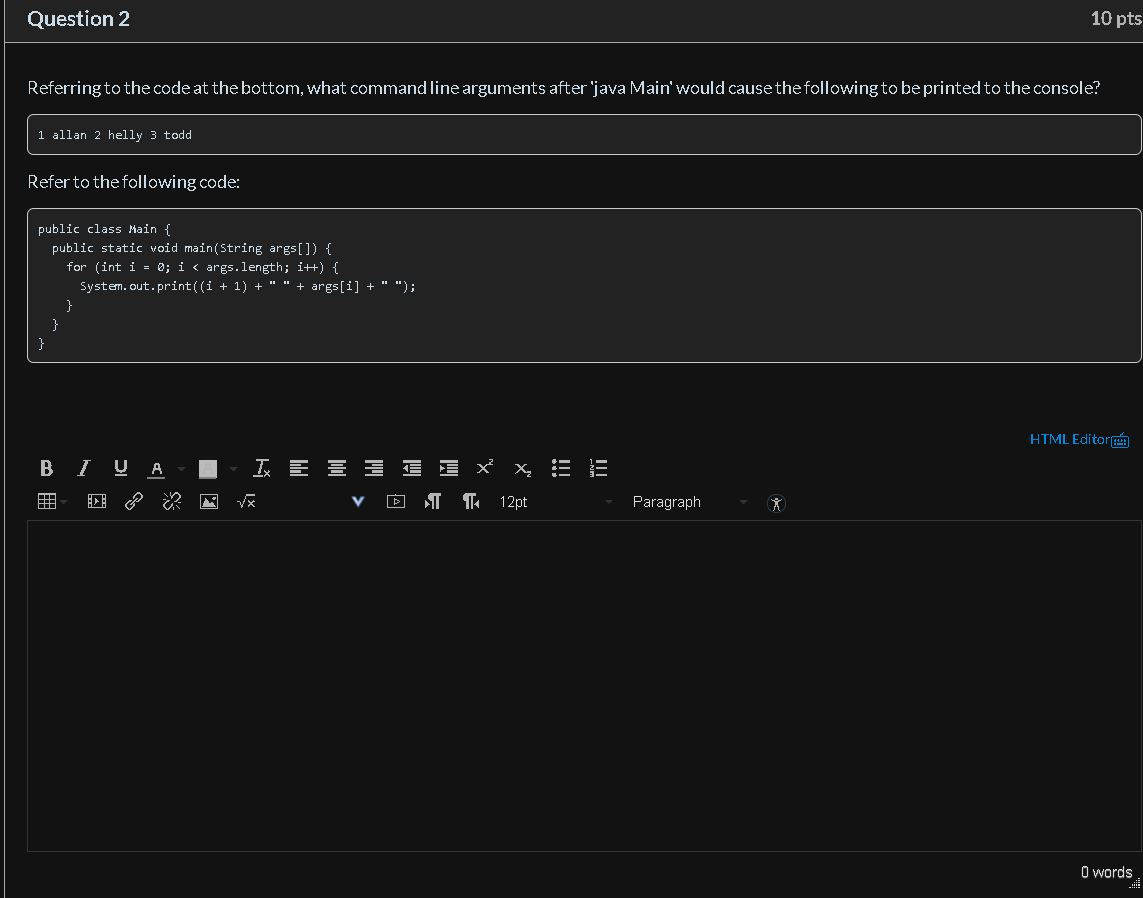
Task: Open the math equation editor
Action: click(x=246, y=501)
